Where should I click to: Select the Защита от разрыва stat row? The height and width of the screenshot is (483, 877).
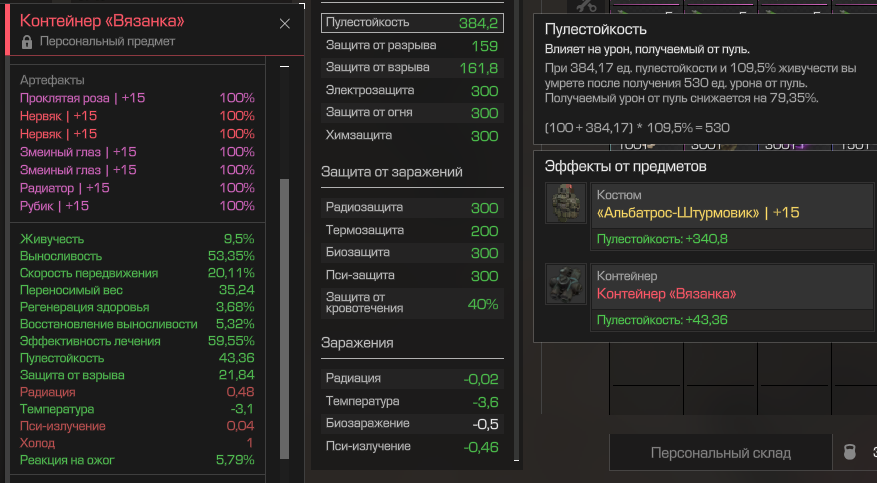[x=412, y=46]
